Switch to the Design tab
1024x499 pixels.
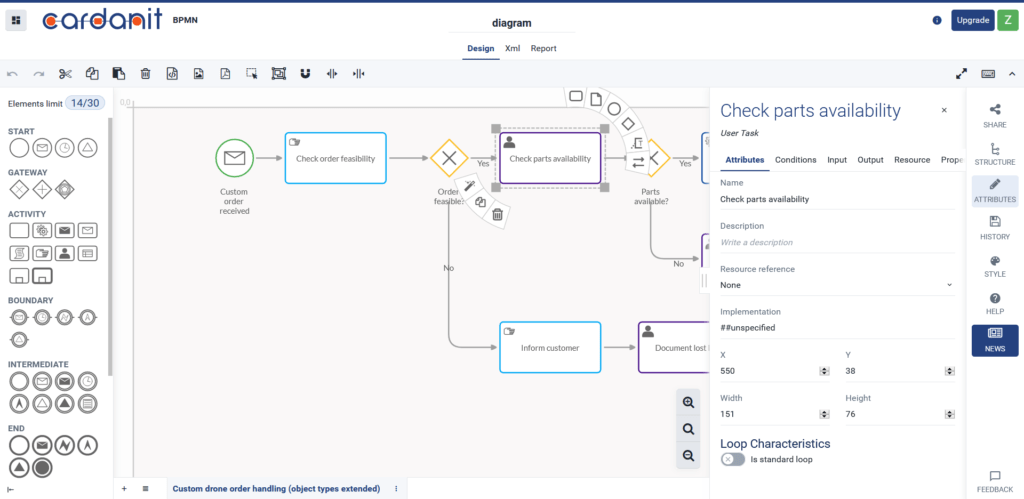(x=481, y=48)
